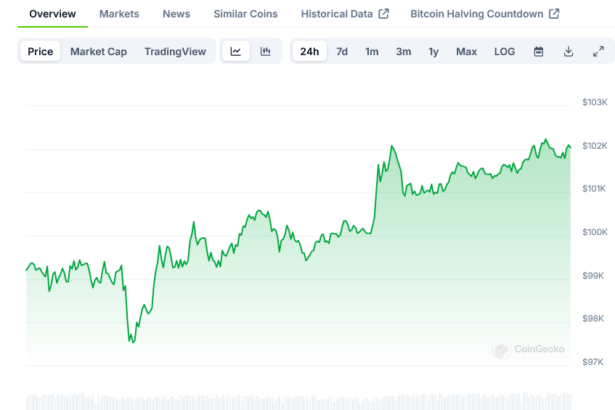Switch to line chart view icon
Image resolution: width=615 pixels, height=410 pixels.
pyautogui.click(x=235, y=52)
